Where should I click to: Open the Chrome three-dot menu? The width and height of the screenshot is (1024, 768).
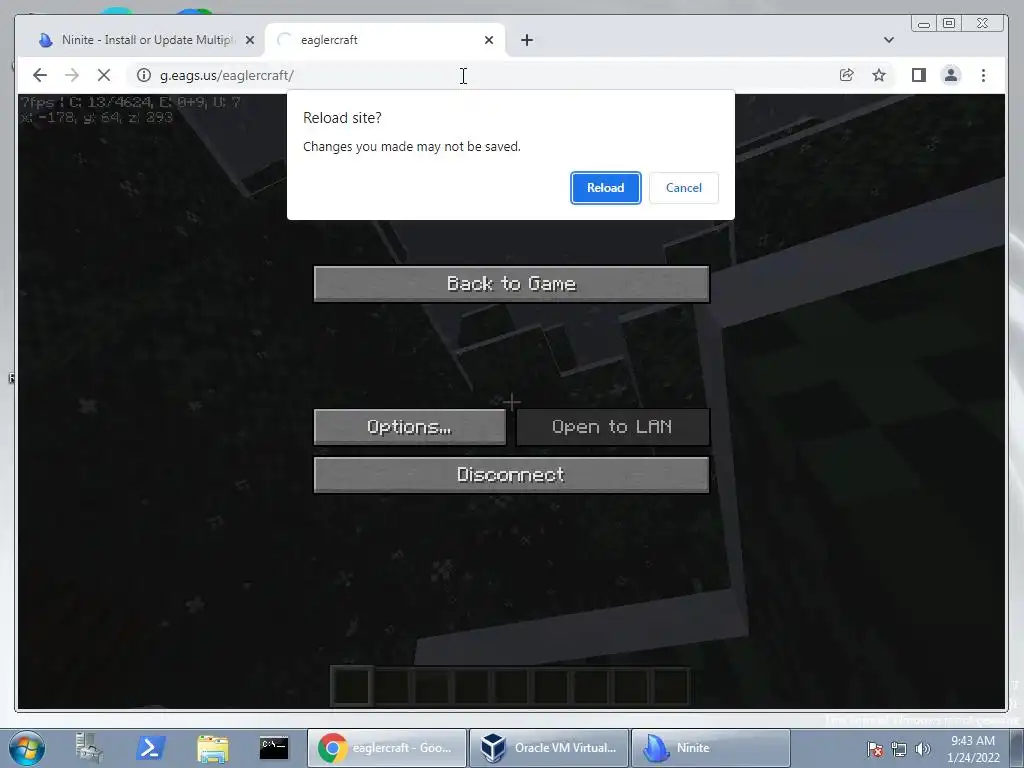click(984, 75)
